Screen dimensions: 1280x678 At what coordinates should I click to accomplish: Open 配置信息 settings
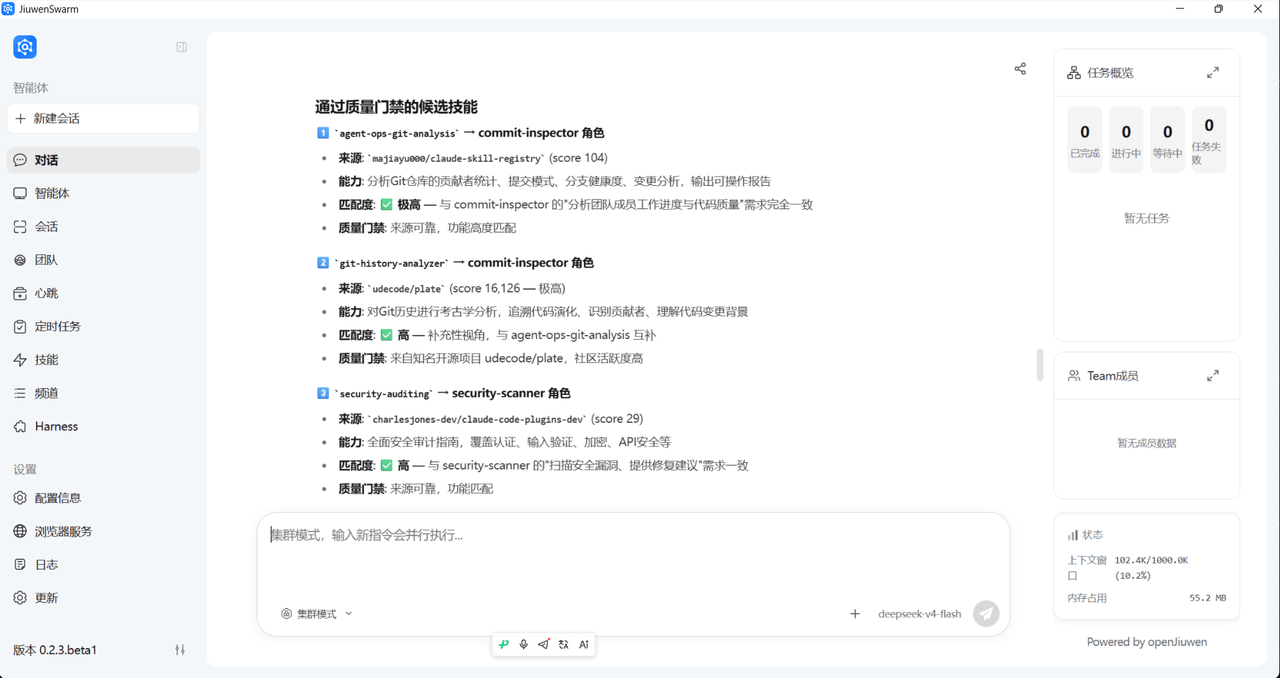click(103, 498)
